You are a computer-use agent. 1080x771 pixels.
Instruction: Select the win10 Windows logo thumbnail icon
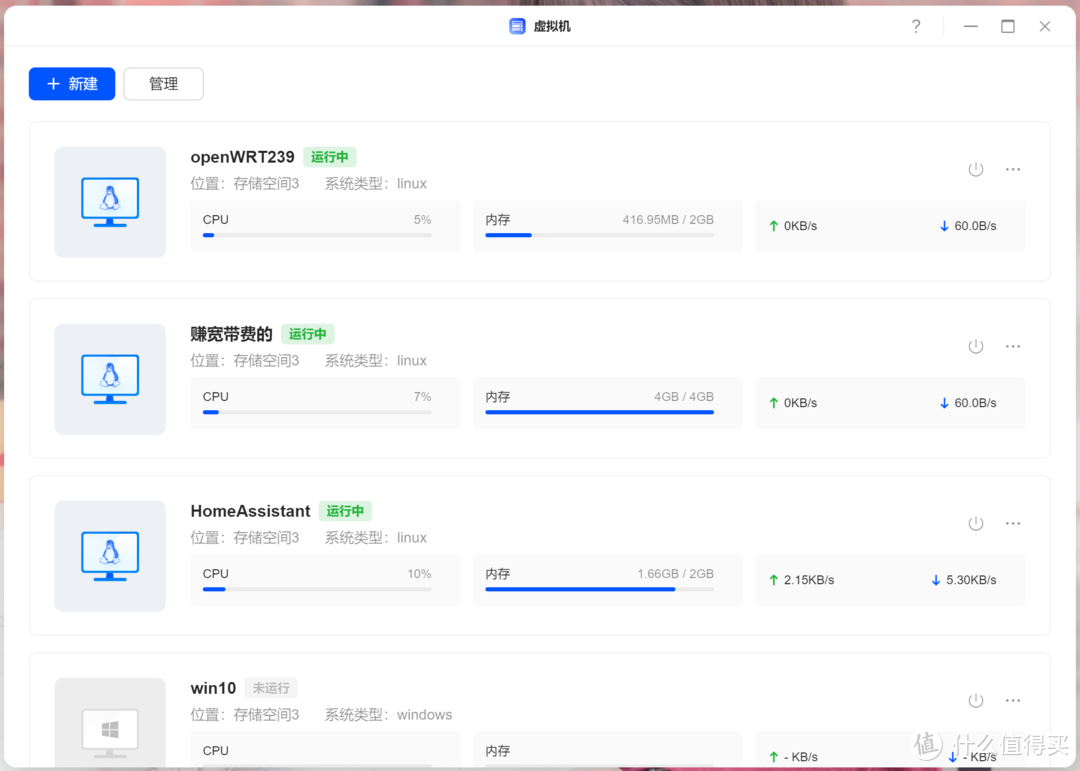(x=110, y=728)
